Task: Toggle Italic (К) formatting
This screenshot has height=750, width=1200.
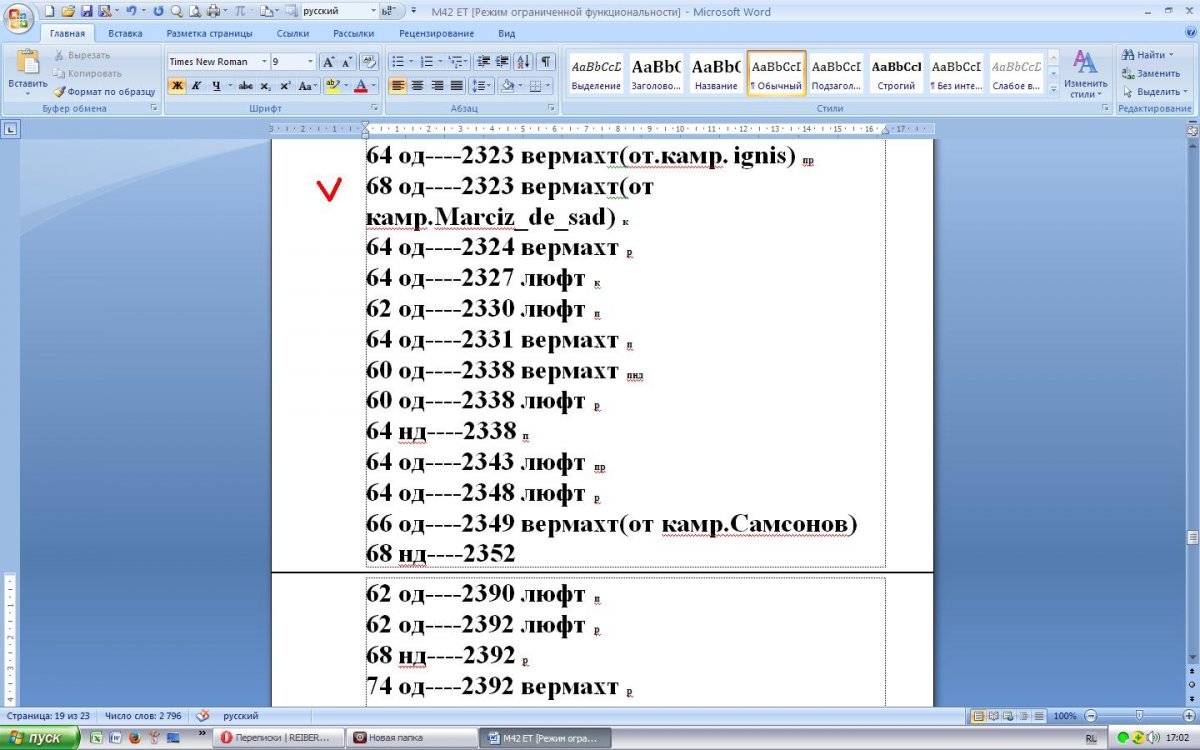Action: 197,86
